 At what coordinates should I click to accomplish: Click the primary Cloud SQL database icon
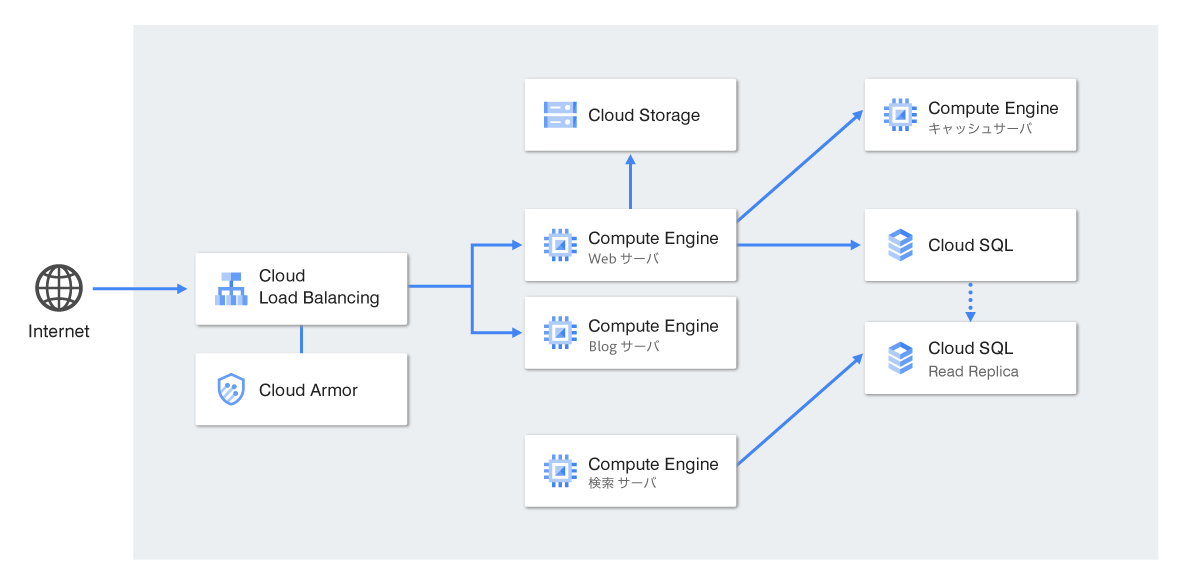pyautogui.click(x=900, y=245)
